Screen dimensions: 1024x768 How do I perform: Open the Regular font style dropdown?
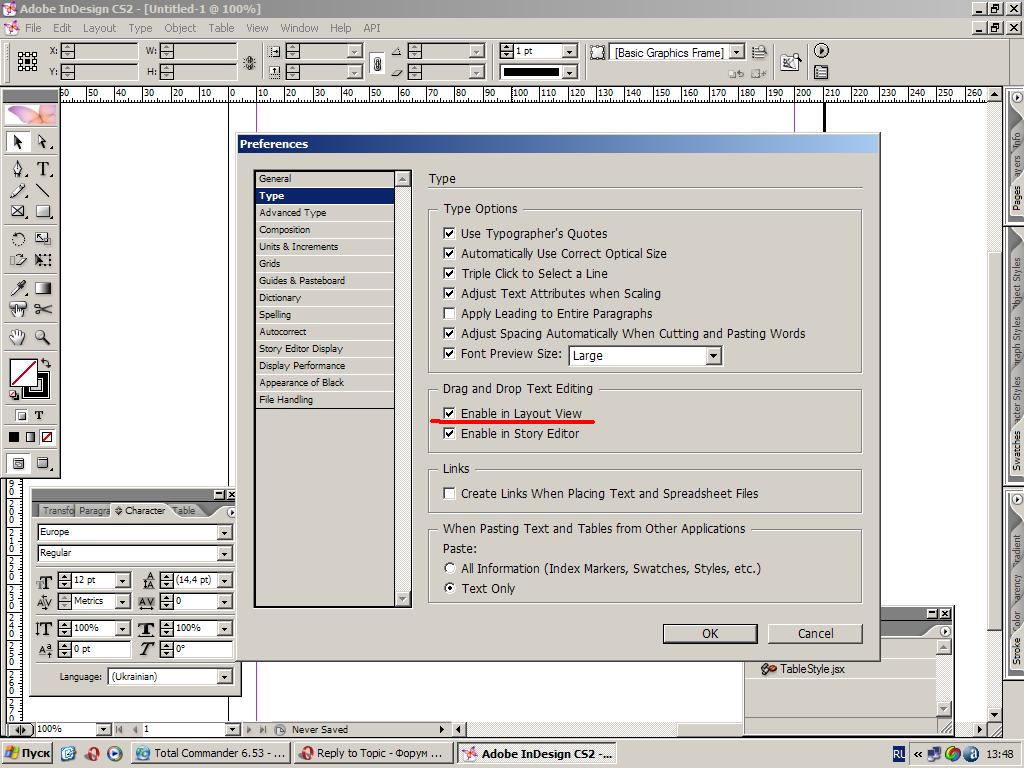[x=225, y=554]
